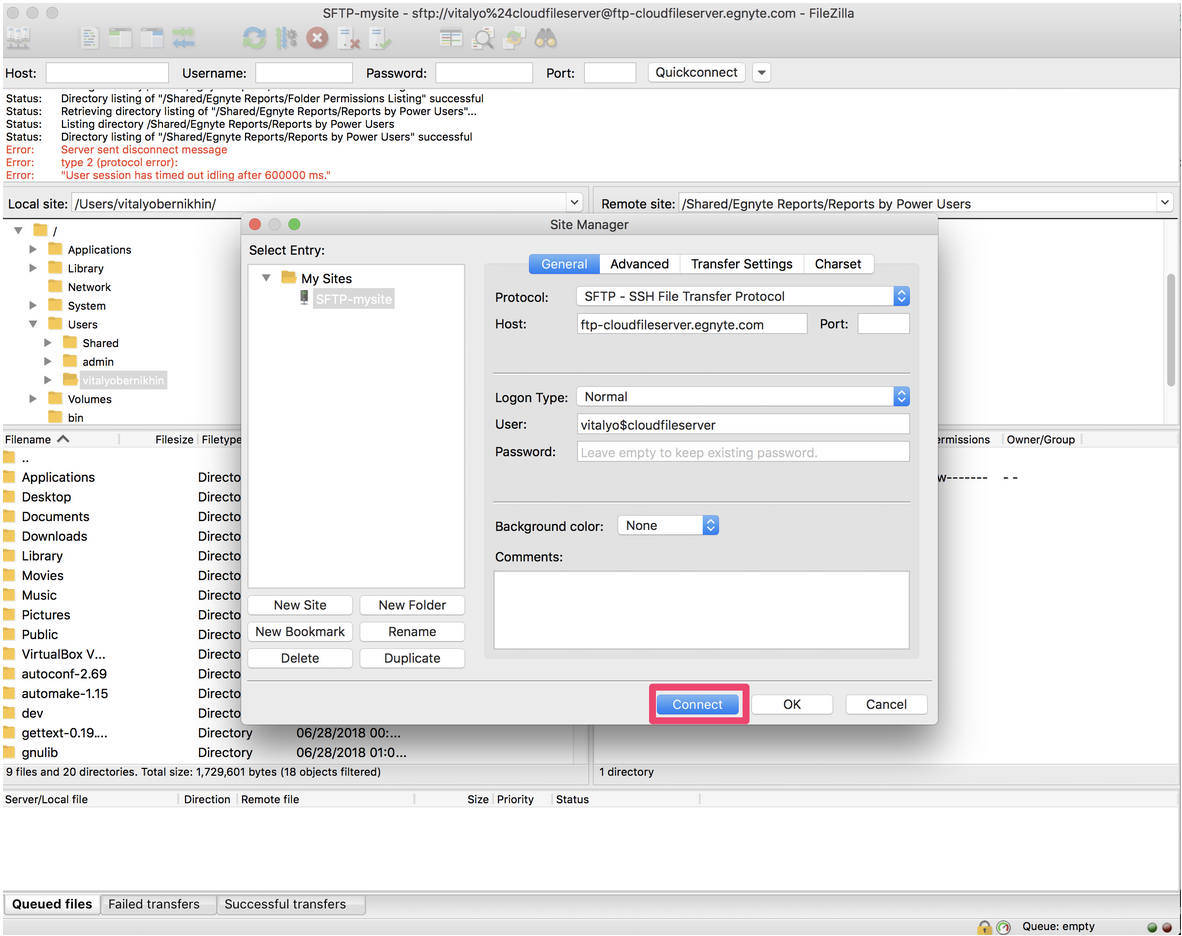Duplicate the selected site entry
The image size is (1182, 936).
[x=412, y=658]
